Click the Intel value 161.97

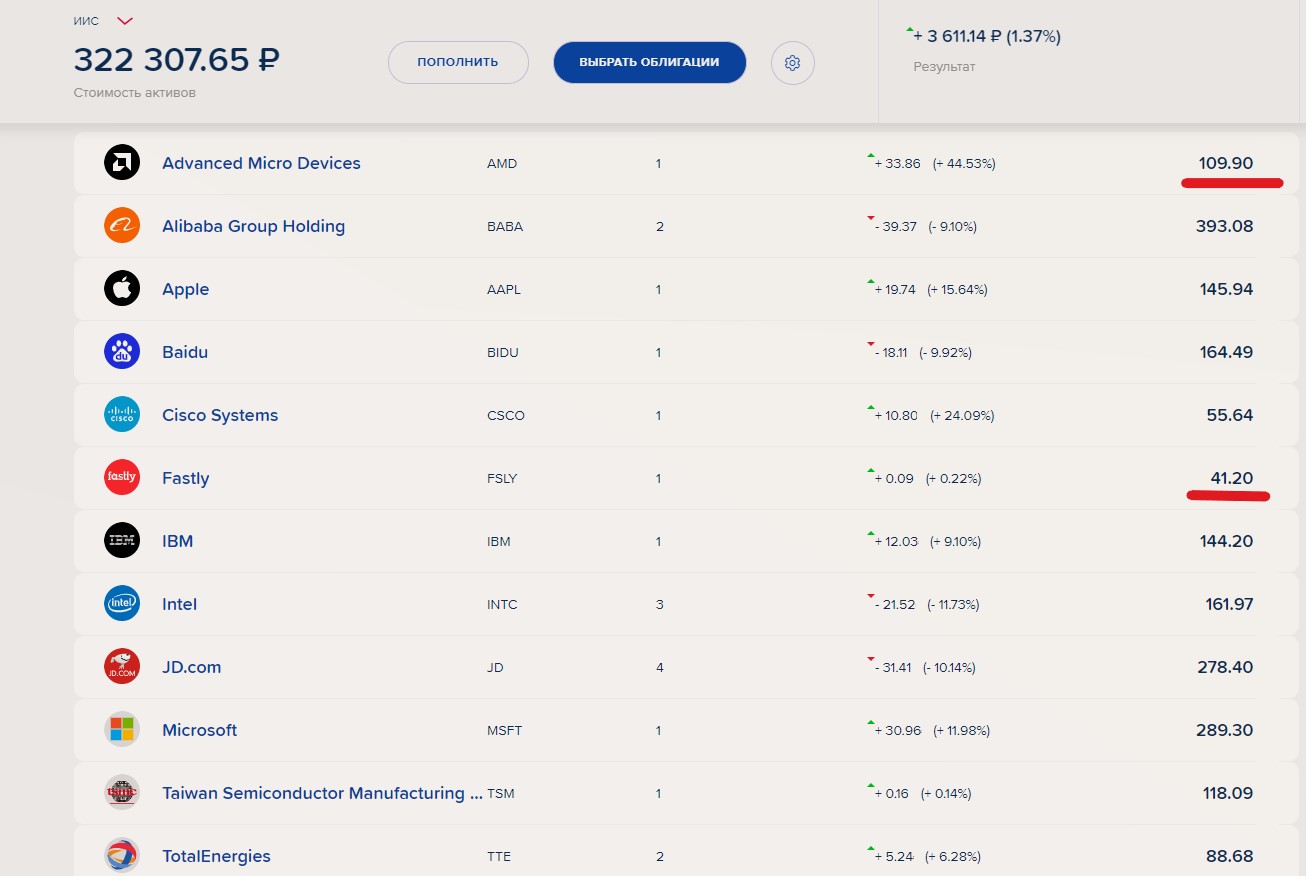tap(1230, 604)
